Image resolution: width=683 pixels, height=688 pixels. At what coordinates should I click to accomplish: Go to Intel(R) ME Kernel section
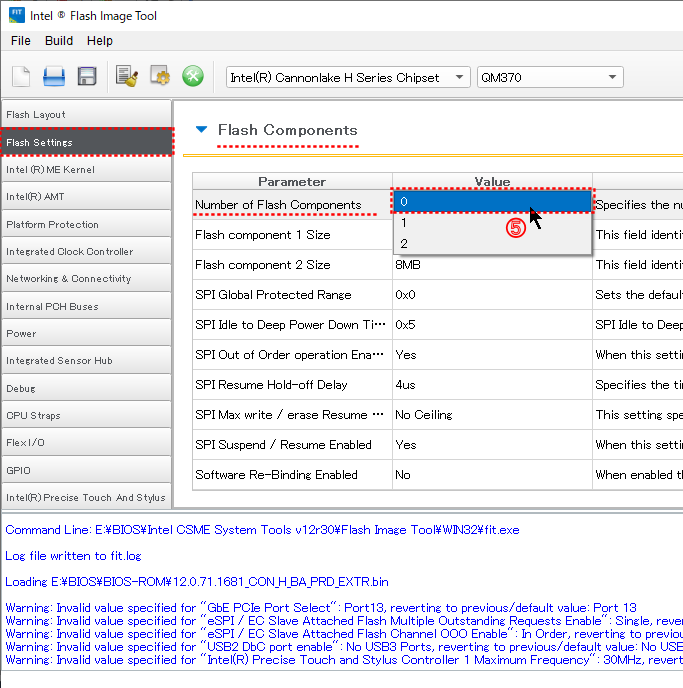86,170
